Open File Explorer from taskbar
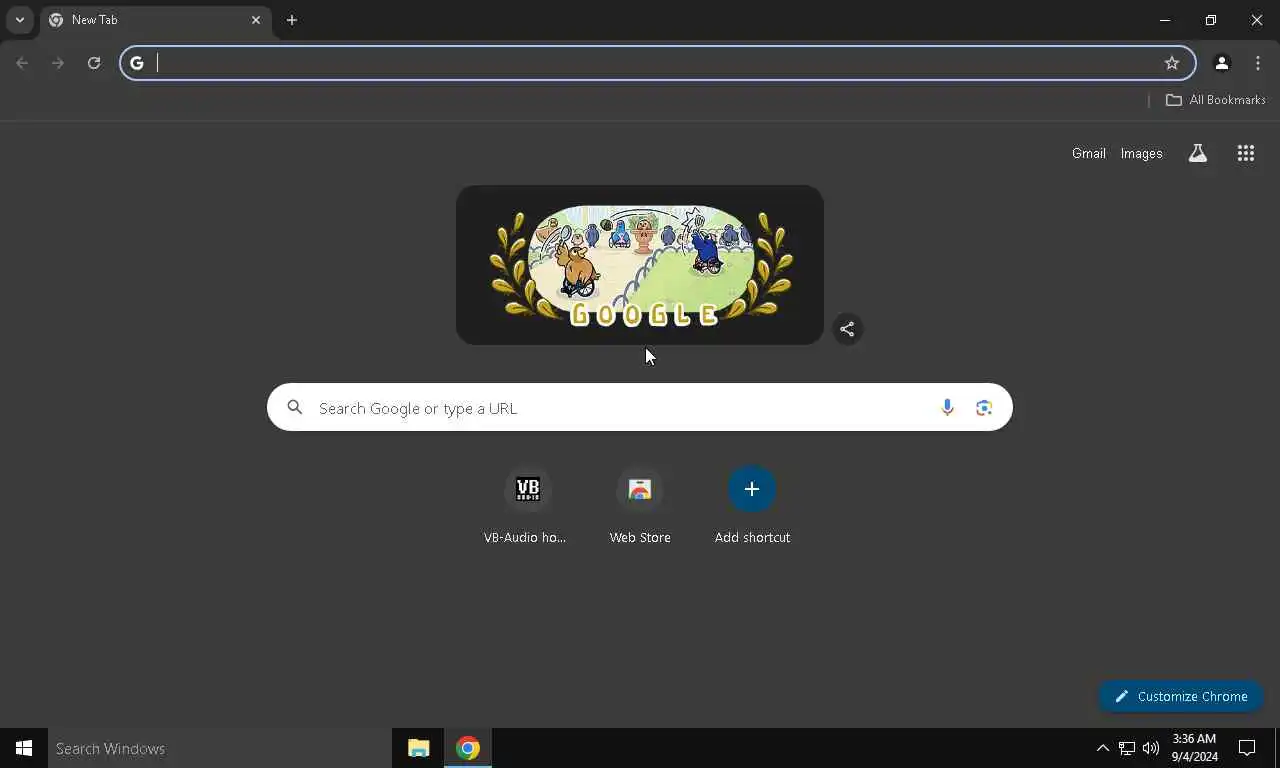The width and height of the screenshot is (1280, 768). click(418, 748)
